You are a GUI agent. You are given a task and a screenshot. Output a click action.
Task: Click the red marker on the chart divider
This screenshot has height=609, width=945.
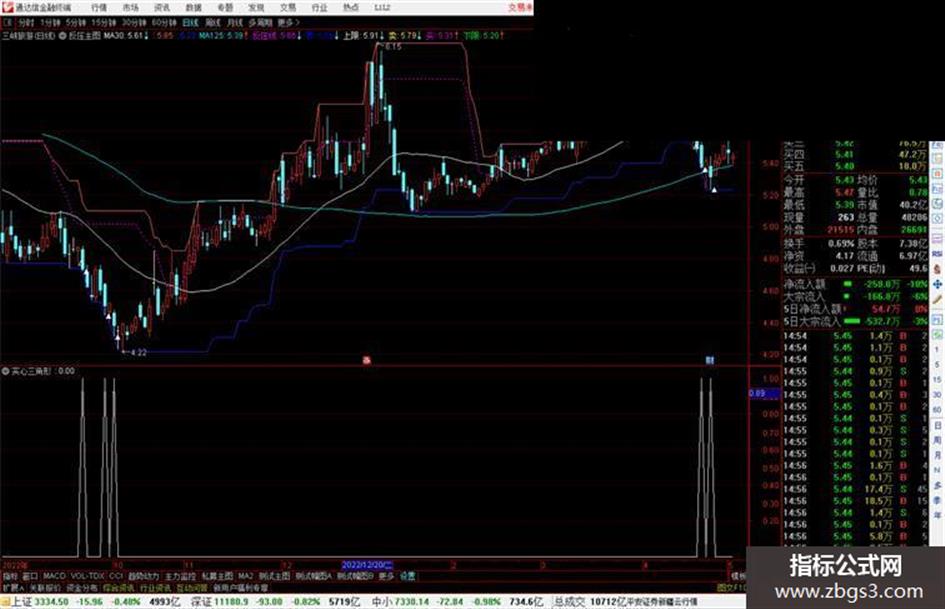(x=366, y=361)
